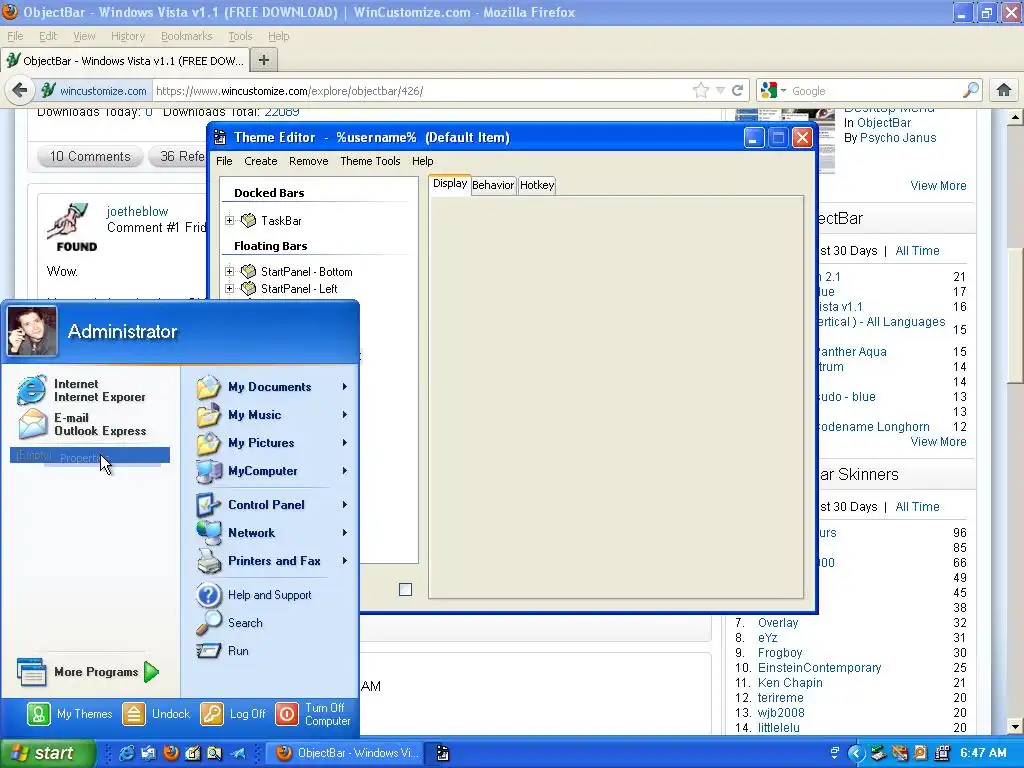Viewport: 1024px width, 768px height.
Task: Toggle checkbox at bottom of Theme Editor tree
Action: pos(406,590)
